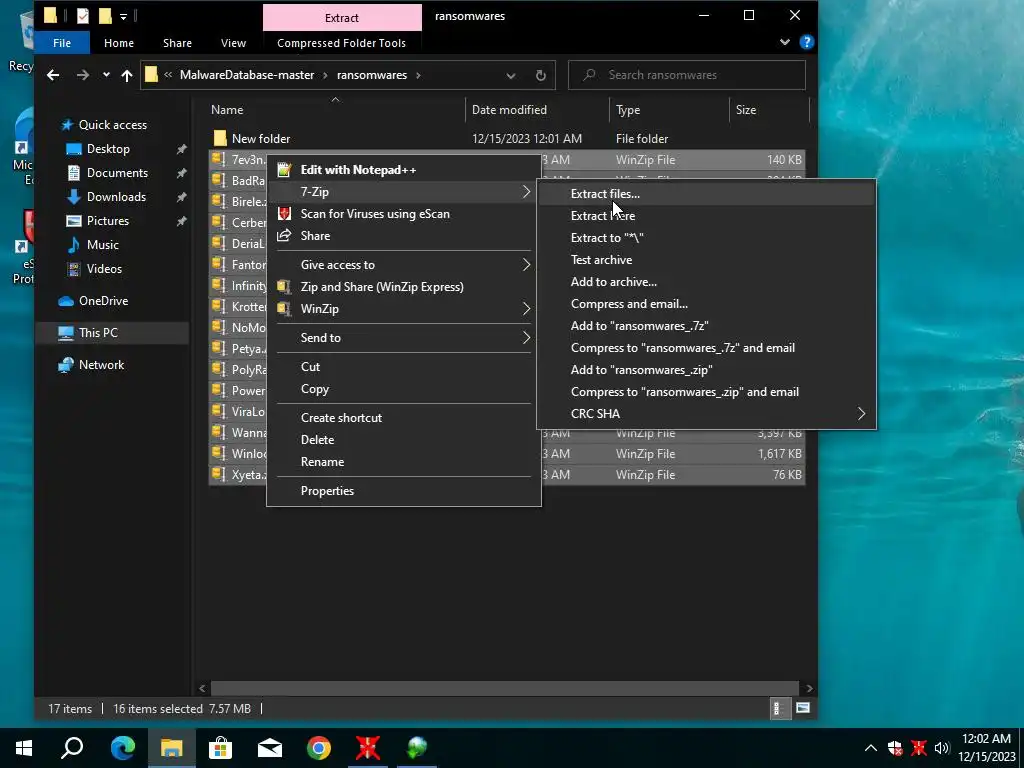Expand Give access to submenu
The width and height of the screenshot is (1024, 768).
[x=404, y=265]
